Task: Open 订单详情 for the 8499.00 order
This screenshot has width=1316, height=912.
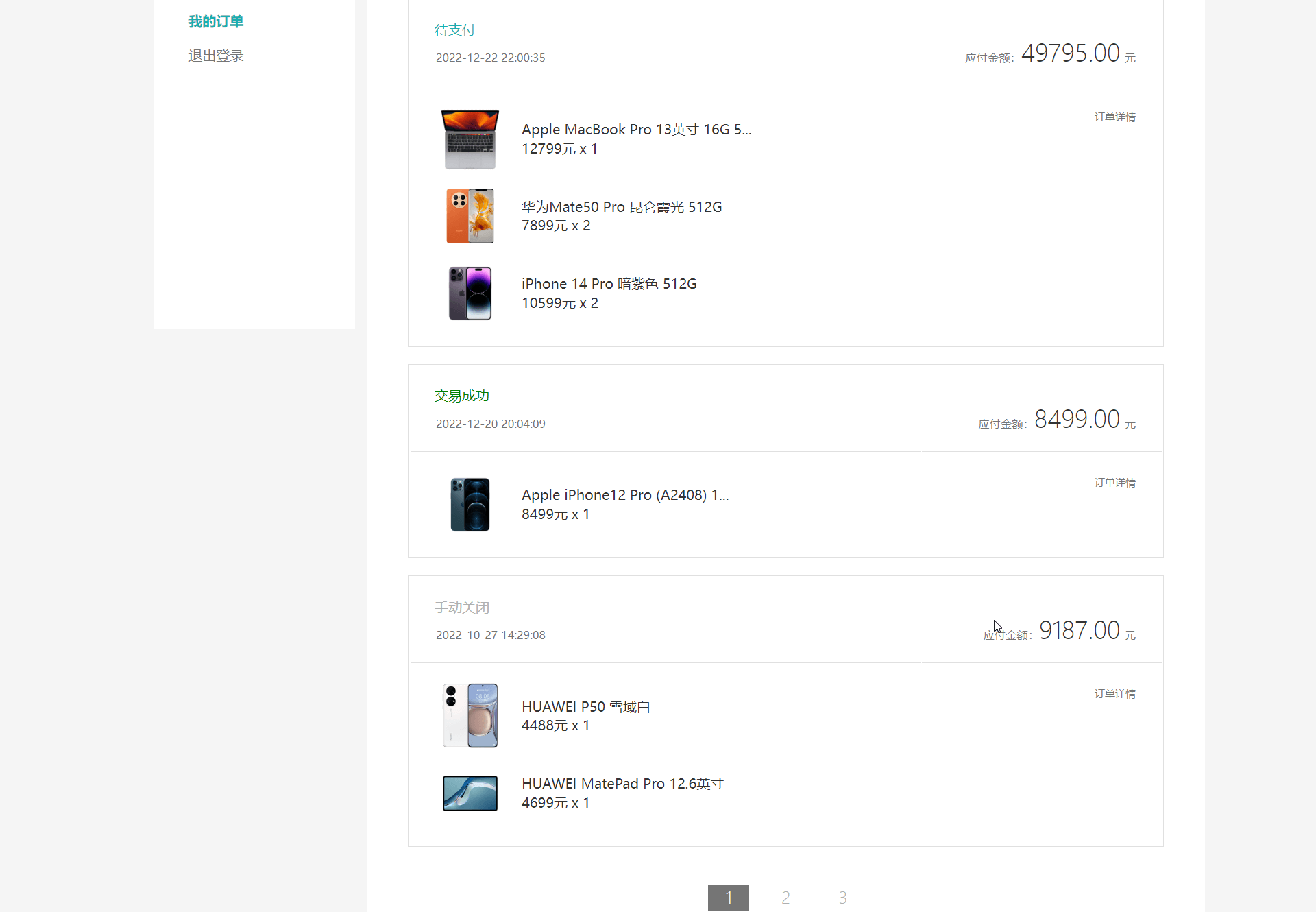Action: point(1114,483)
